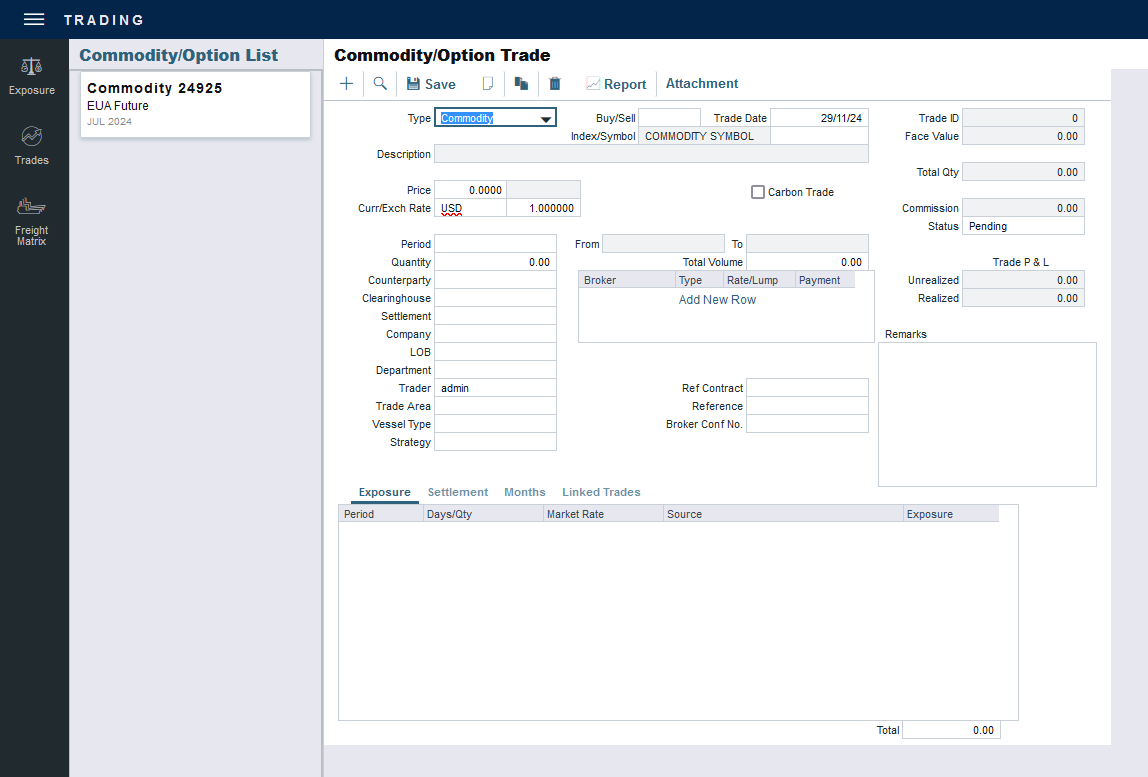
Task: Delete trade using the trash icon
Action: [x=555, y=84]
